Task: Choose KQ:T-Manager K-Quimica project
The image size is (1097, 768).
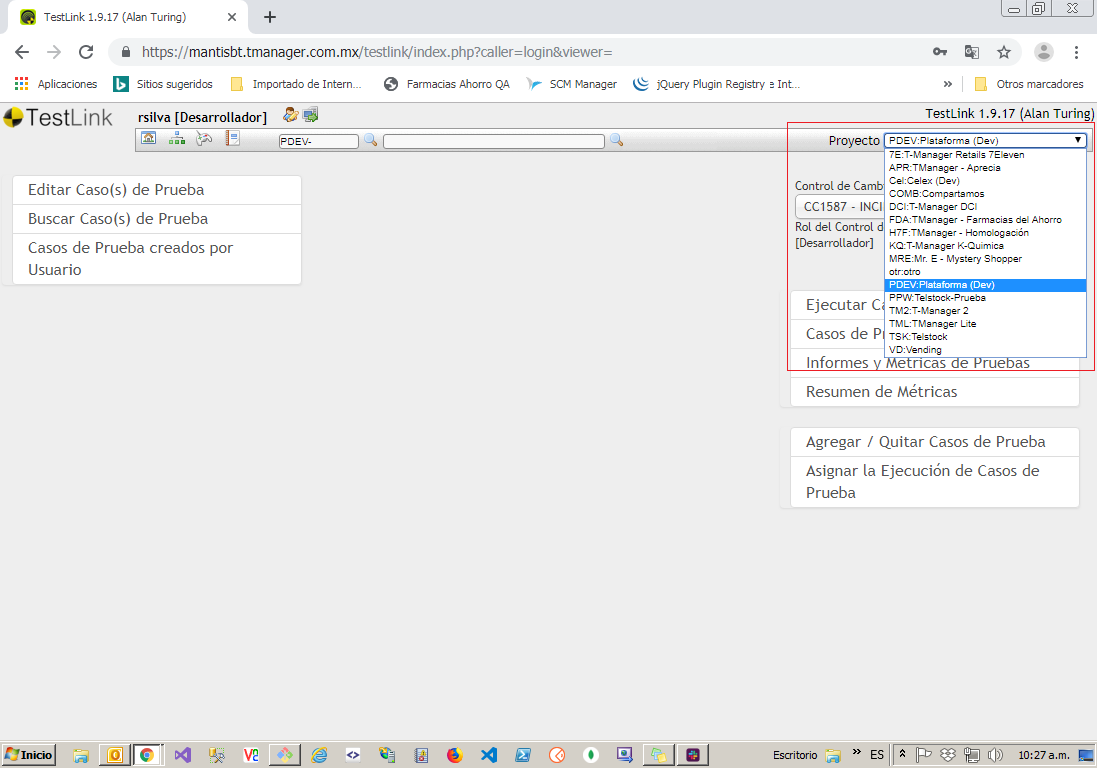Action: (985, 246)
